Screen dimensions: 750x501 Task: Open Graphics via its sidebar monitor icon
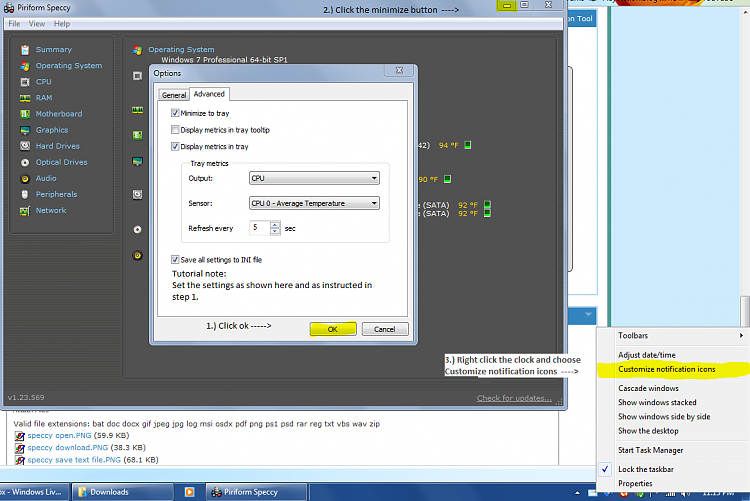pos(25,130)
